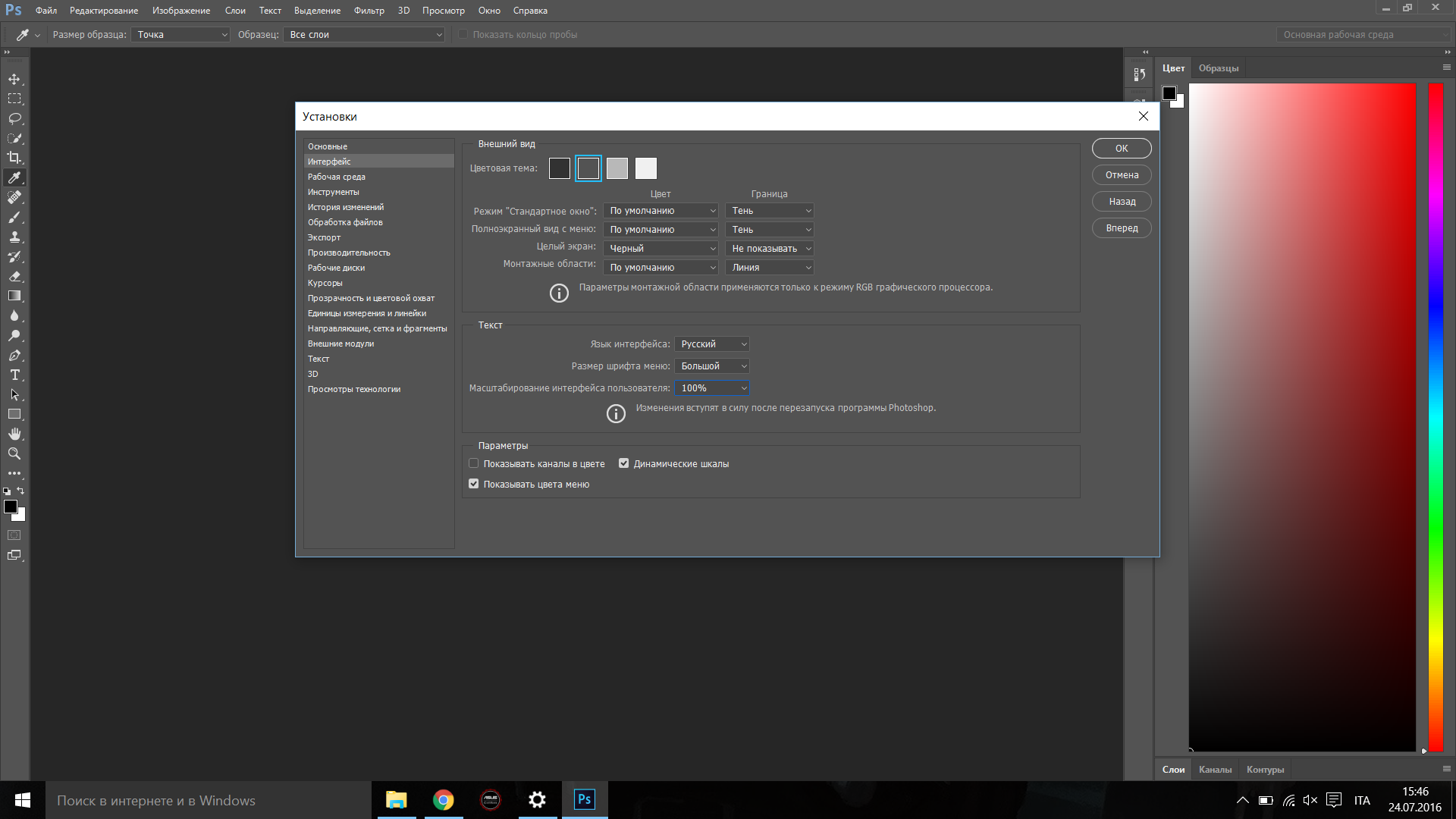The width and height of the screenshot is (1456, 819).
Task: Select the Rectangle shape tool
Action: point(14,415)
